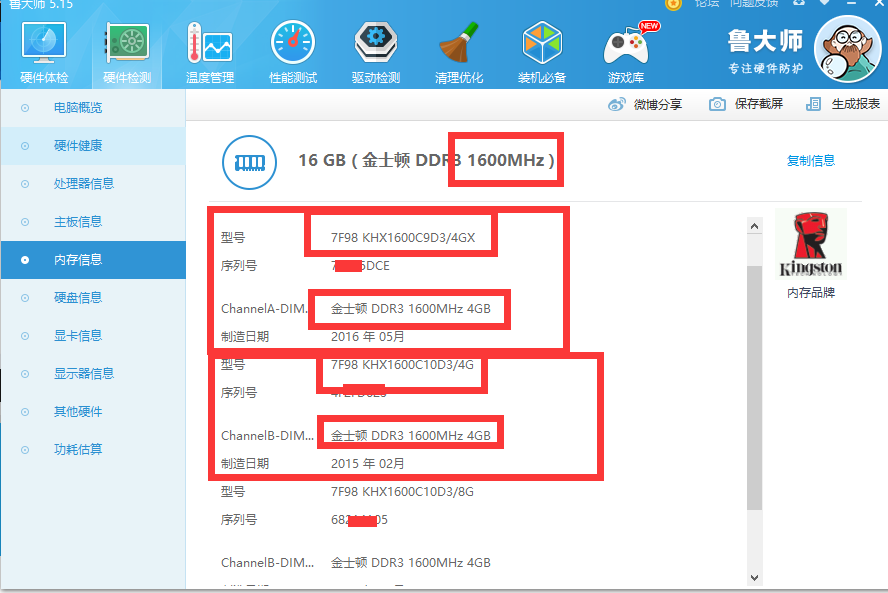The image size is (888, 593).
Task: Click manufacture date '2016 年 05月'
Action: 368,337
